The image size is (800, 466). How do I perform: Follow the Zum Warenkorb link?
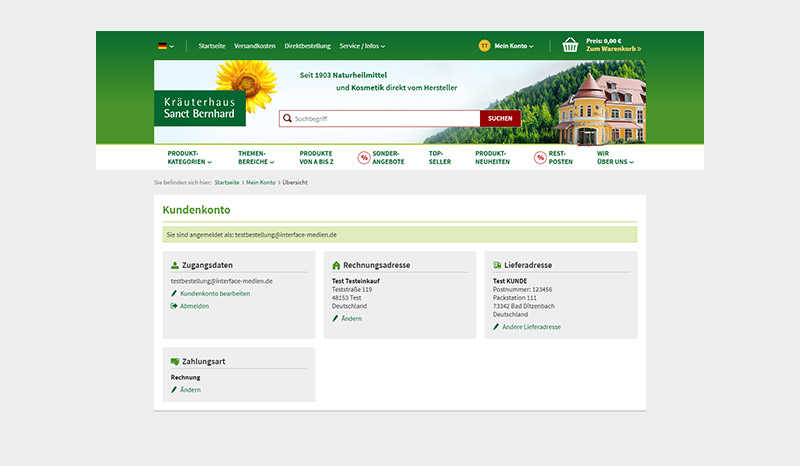[x=613, y=49]
